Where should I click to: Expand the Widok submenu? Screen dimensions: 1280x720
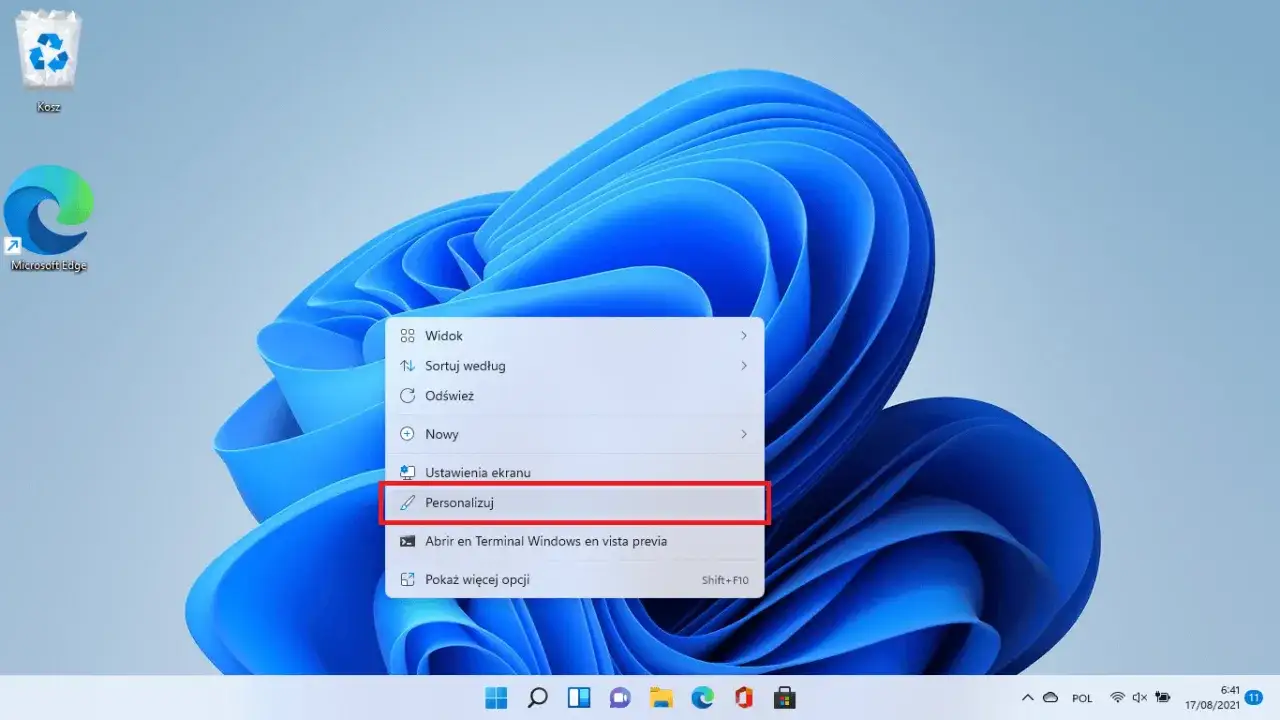coord(575,336)
